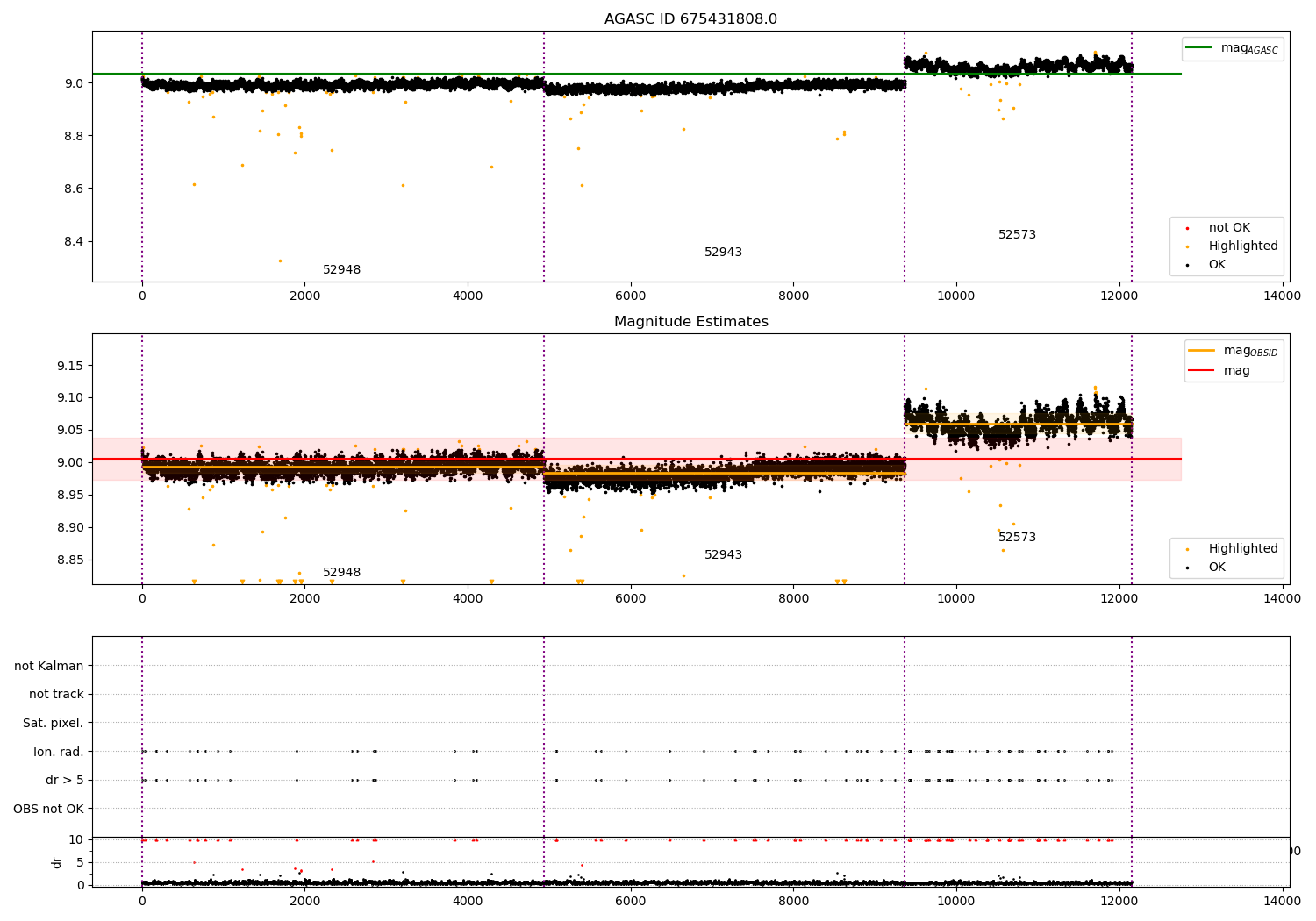Click the "Magnitude Estimates" subplot title

click(691, 322)
